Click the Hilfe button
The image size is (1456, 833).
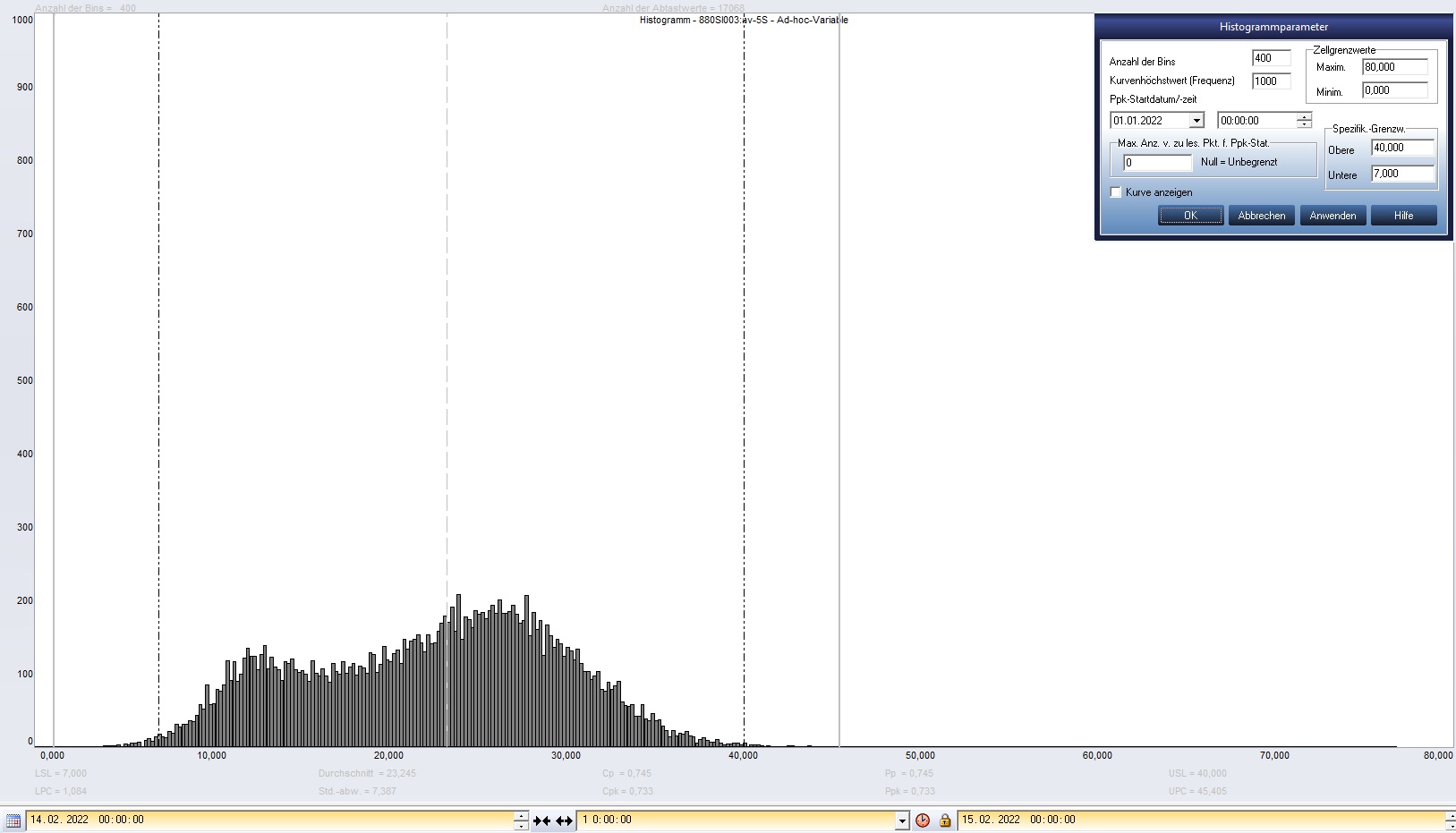pos(1403,216)
